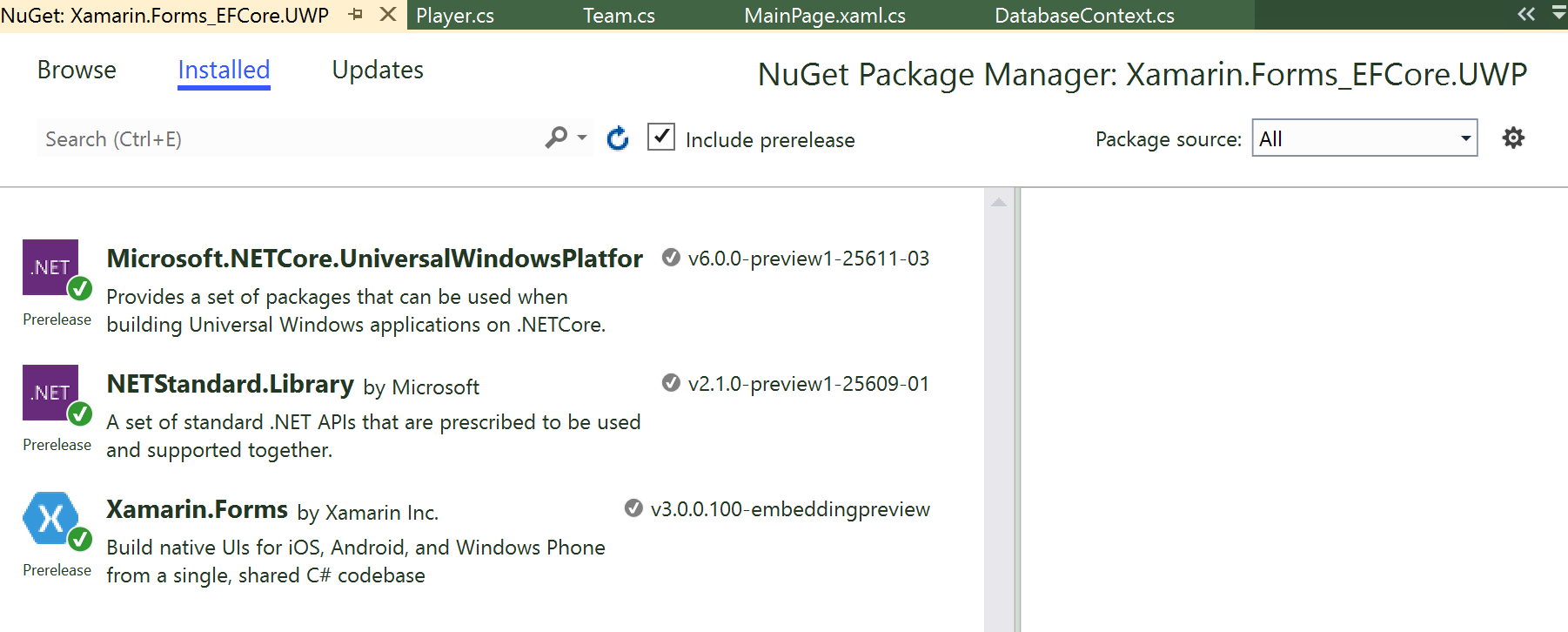This screenshot has width=1568, height=632.
Task: Click the green installed badge on NETStandard.Library
Action: 82,415
